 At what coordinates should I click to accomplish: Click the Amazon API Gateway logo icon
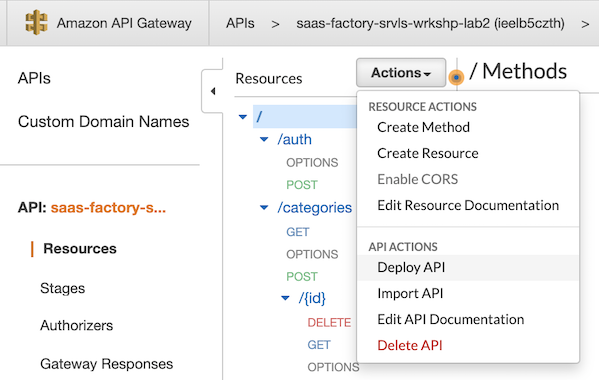[36, 23]
